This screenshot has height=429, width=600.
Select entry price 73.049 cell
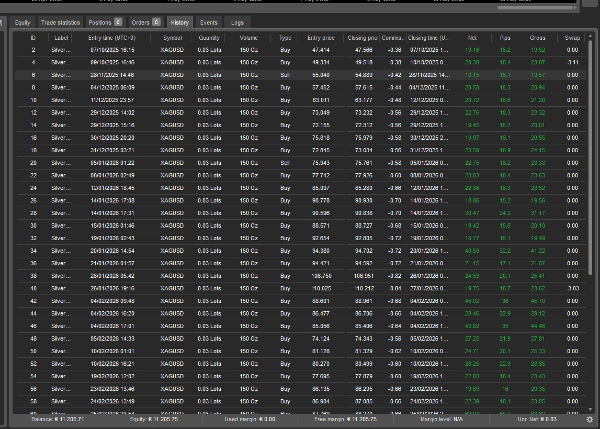click(321, 113)
